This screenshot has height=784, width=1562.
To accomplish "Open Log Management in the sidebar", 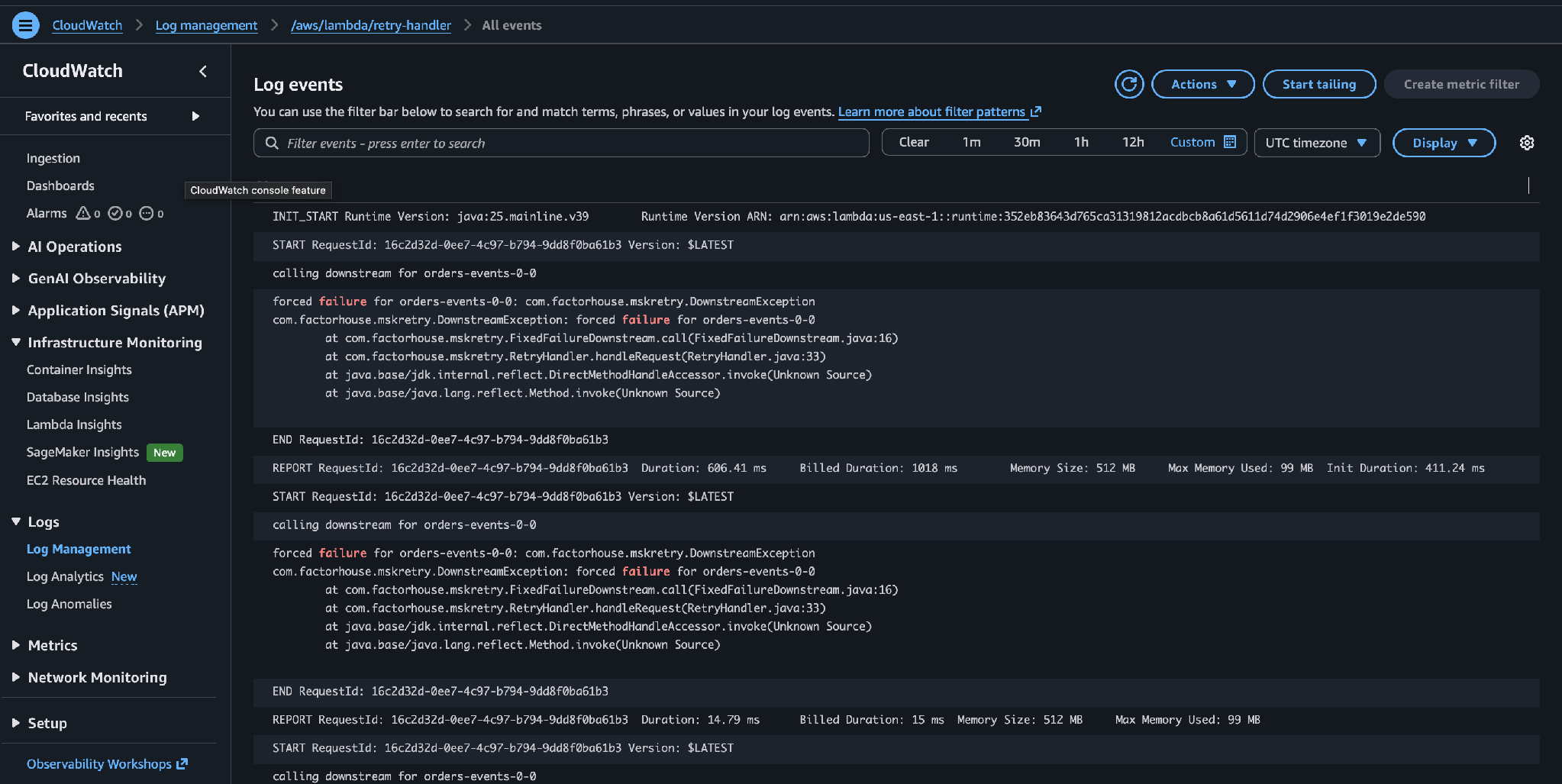I will pyautogui.click(x=79, y=549).
